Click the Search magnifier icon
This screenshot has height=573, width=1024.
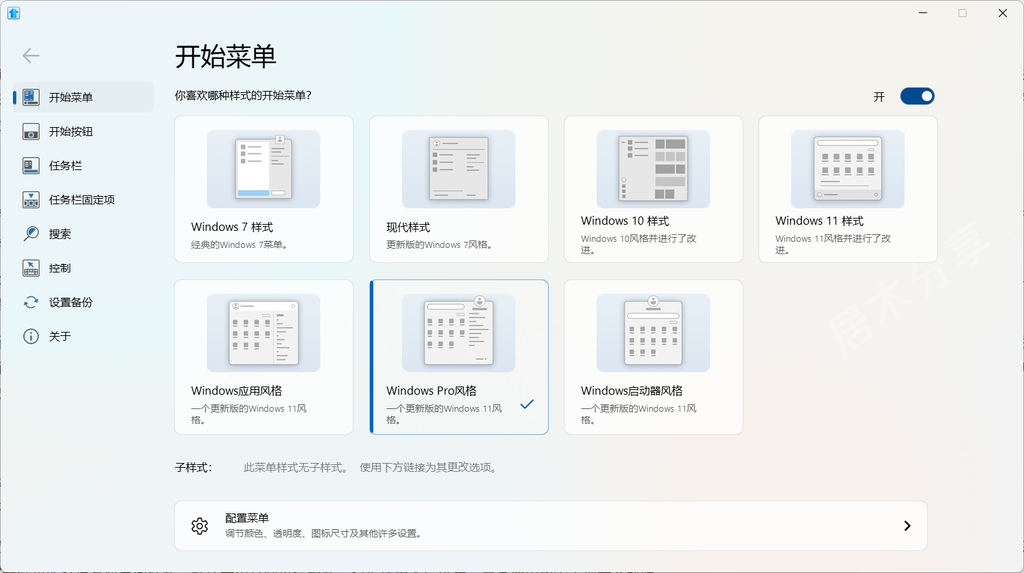[31, 233]
